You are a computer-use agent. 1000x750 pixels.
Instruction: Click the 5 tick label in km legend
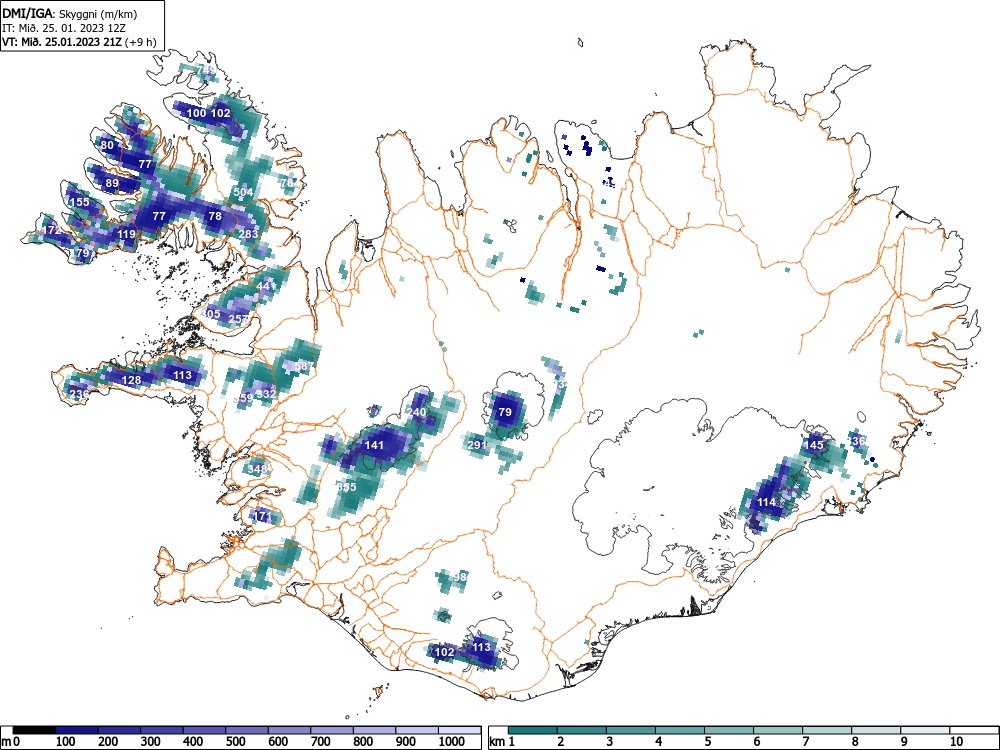click(708, 742)
